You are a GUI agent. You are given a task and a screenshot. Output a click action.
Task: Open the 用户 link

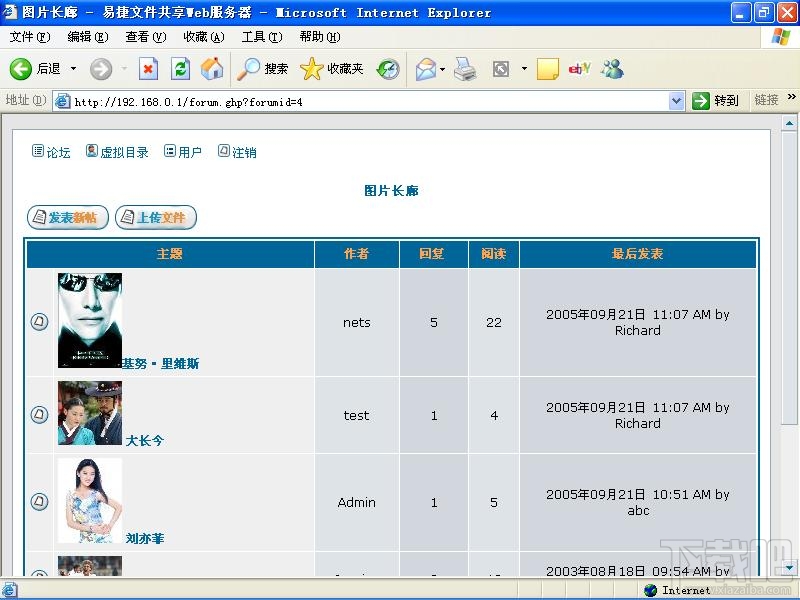pyautogui.click(x=190, y=153)
